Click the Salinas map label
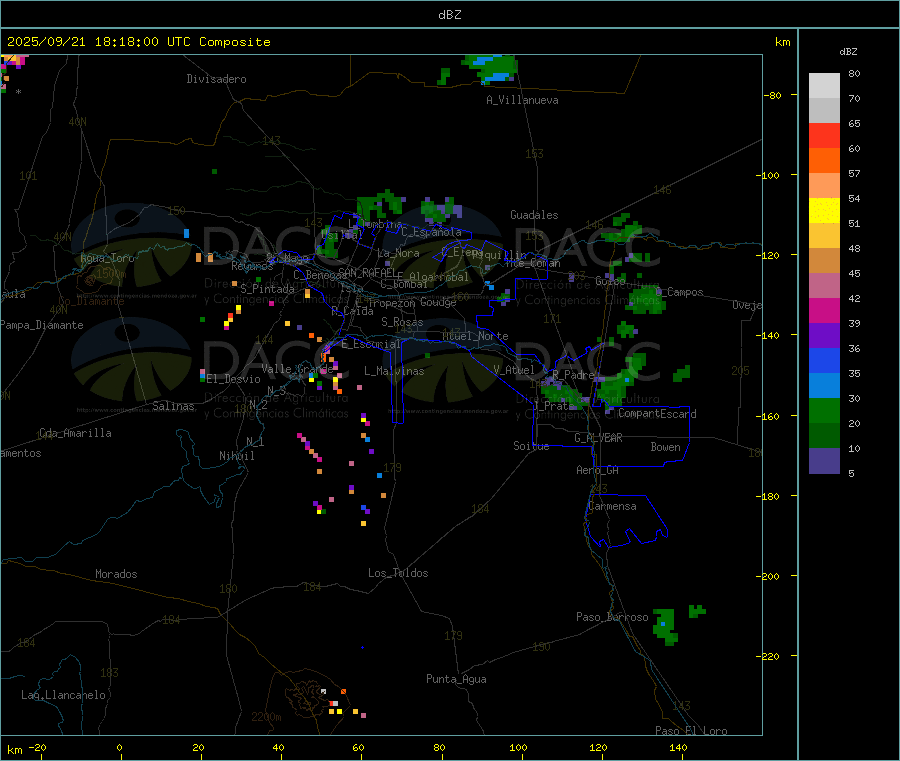The height and width of the screenshot is (761, 900). pyautogui.click(x=173, y=406)
